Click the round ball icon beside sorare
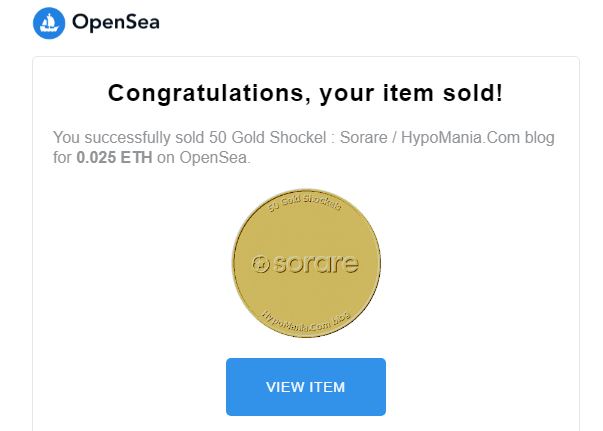The image size is (603, 431). [259, 265]
